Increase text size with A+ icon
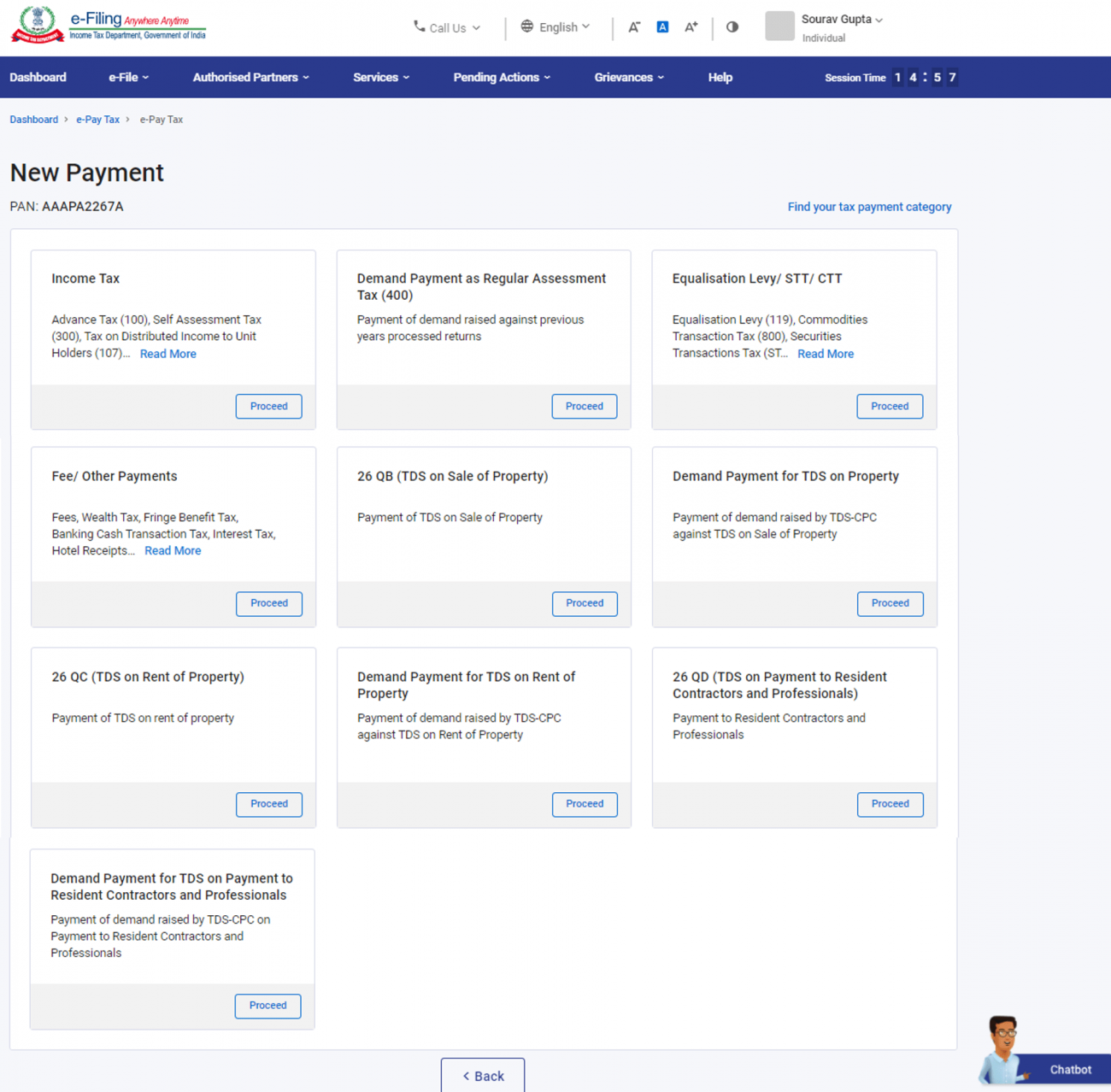1111x1092 pixels. point(691,26)
